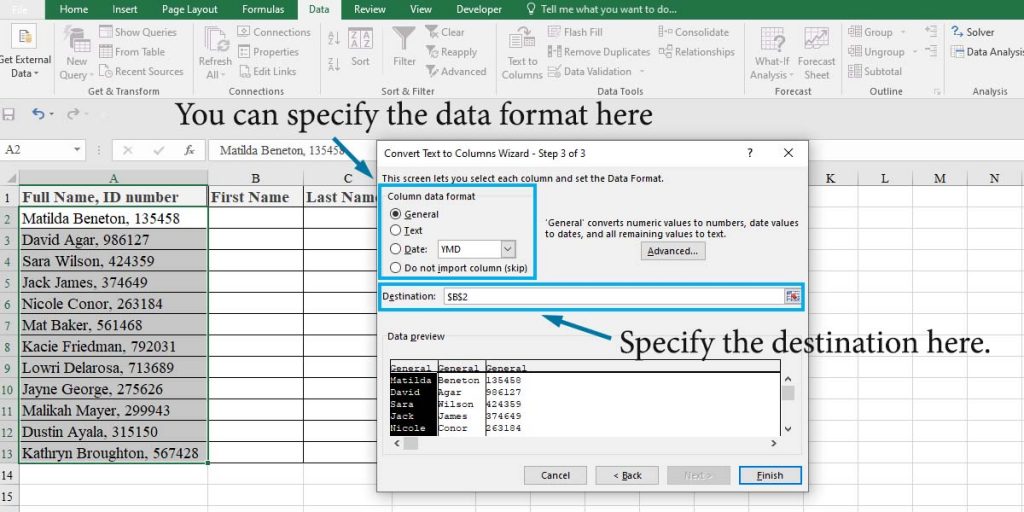Open Group dropdown in Outline
The width and height of the screenshot is (1024, 512).
[x=903, y=33]
